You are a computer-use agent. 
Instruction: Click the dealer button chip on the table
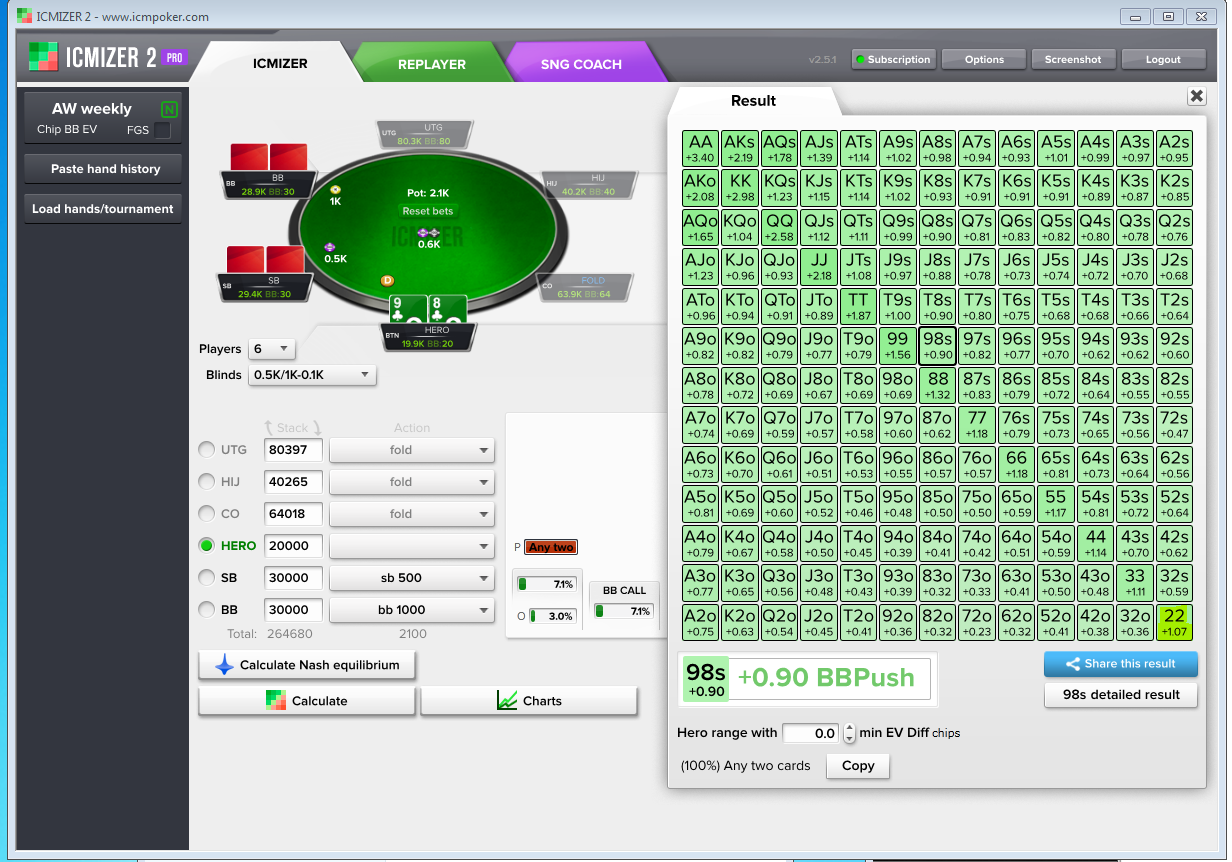pyautogui.click(x=387, y=280)
